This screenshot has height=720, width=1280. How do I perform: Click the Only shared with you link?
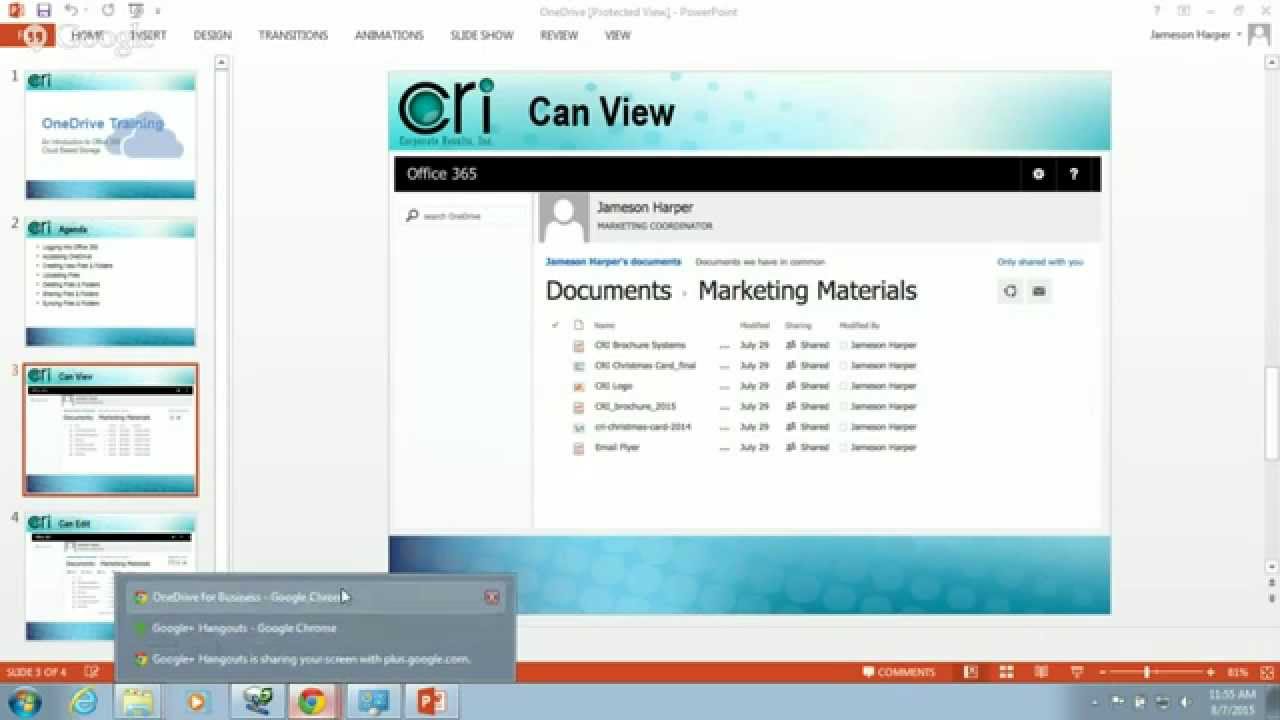click(1040, 262)
